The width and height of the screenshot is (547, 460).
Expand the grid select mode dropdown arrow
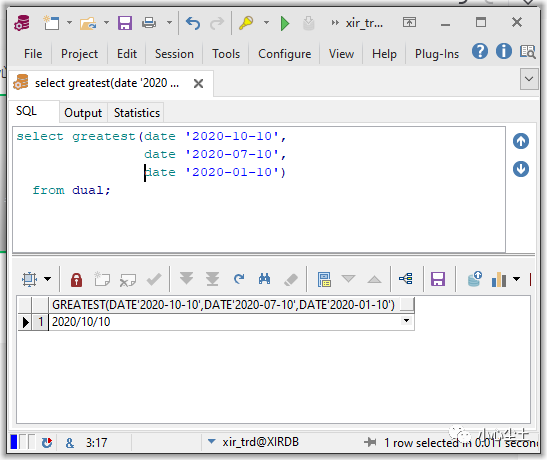47,279
